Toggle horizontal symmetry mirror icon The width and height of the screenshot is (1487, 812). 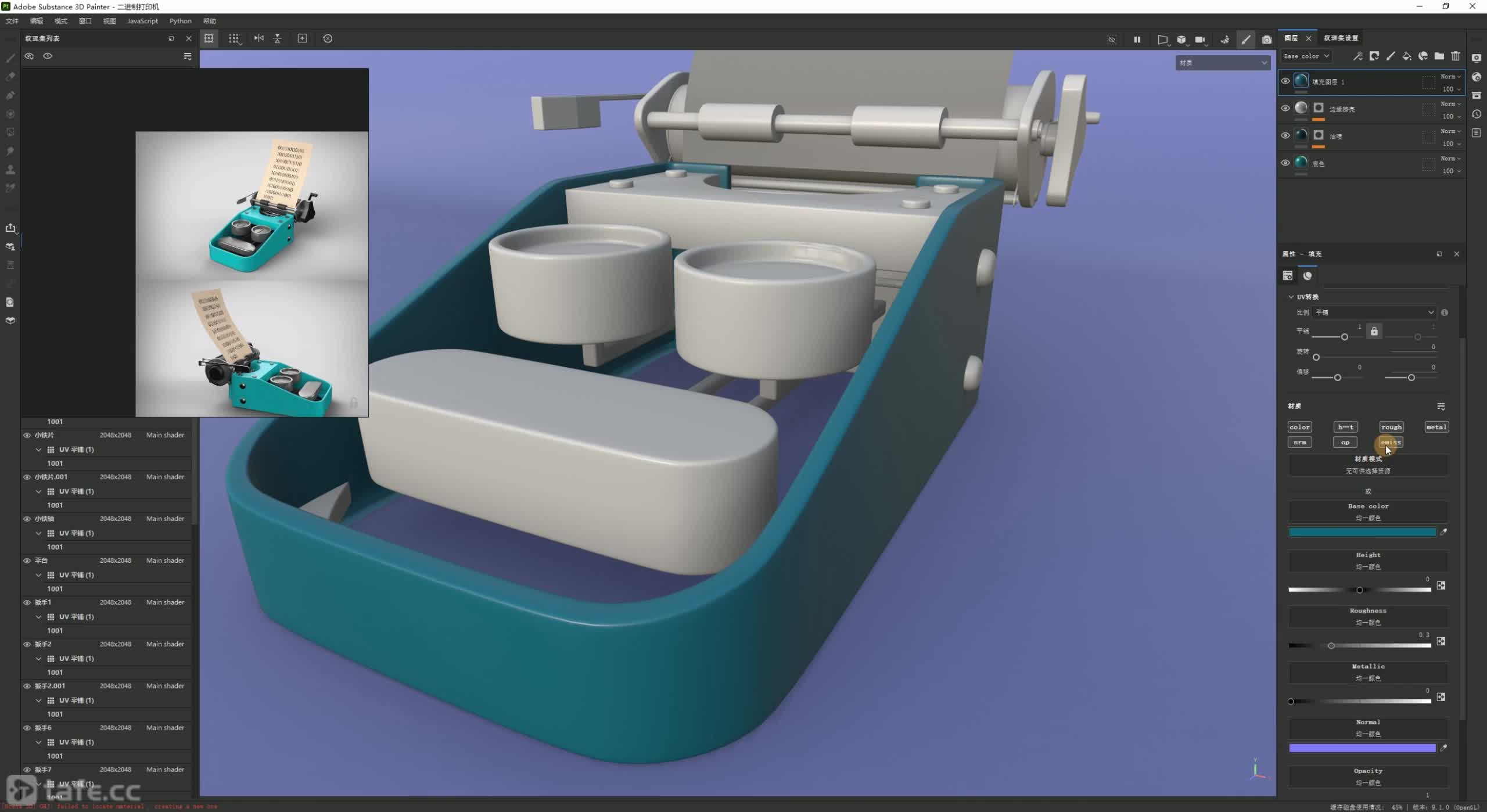click(259, 38)
